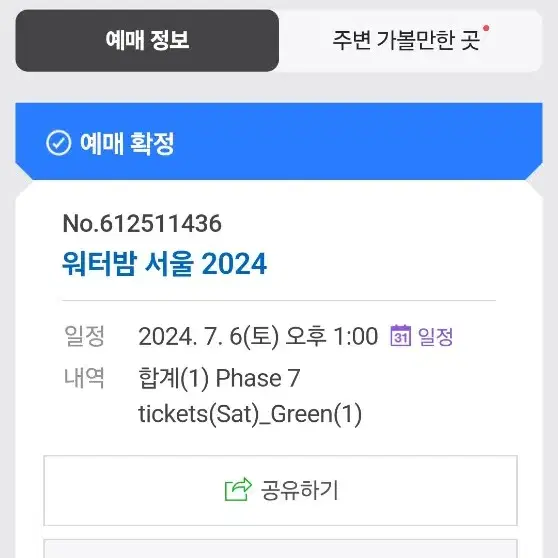Click the gray 일정 row label

click(x=84, y=336)
